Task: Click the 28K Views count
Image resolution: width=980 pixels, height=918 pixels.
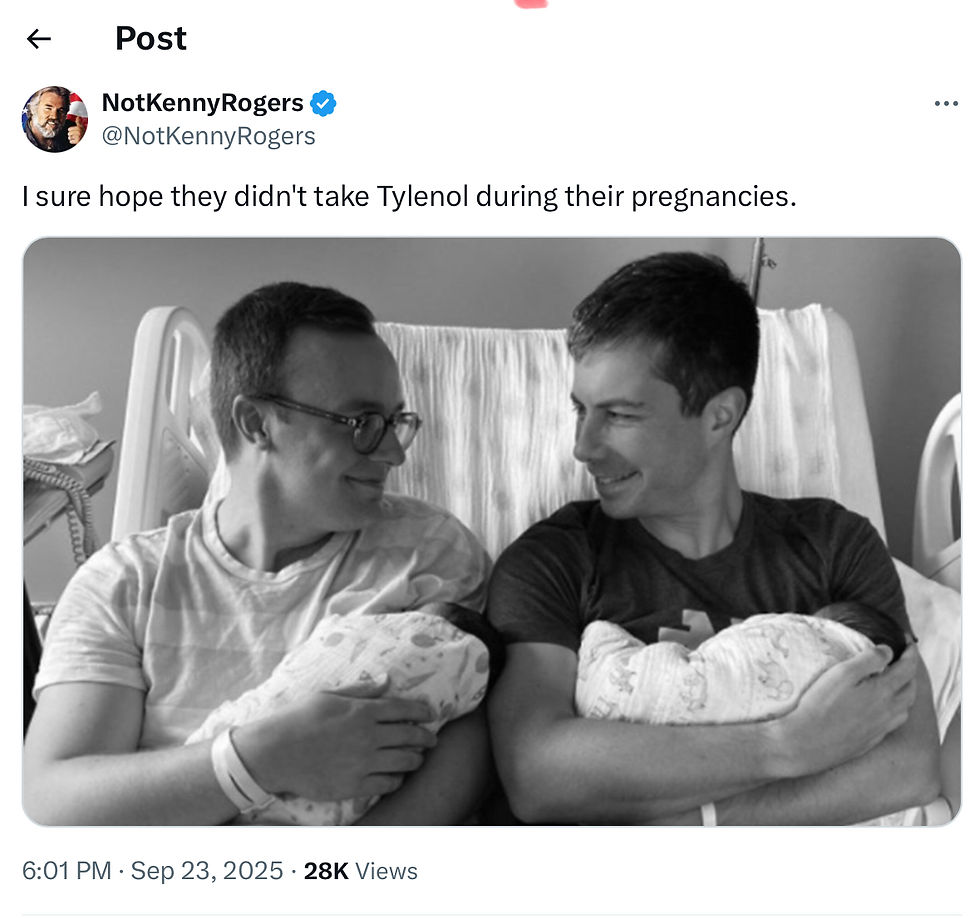Action: pyautogui.click(x=360, y=871)
